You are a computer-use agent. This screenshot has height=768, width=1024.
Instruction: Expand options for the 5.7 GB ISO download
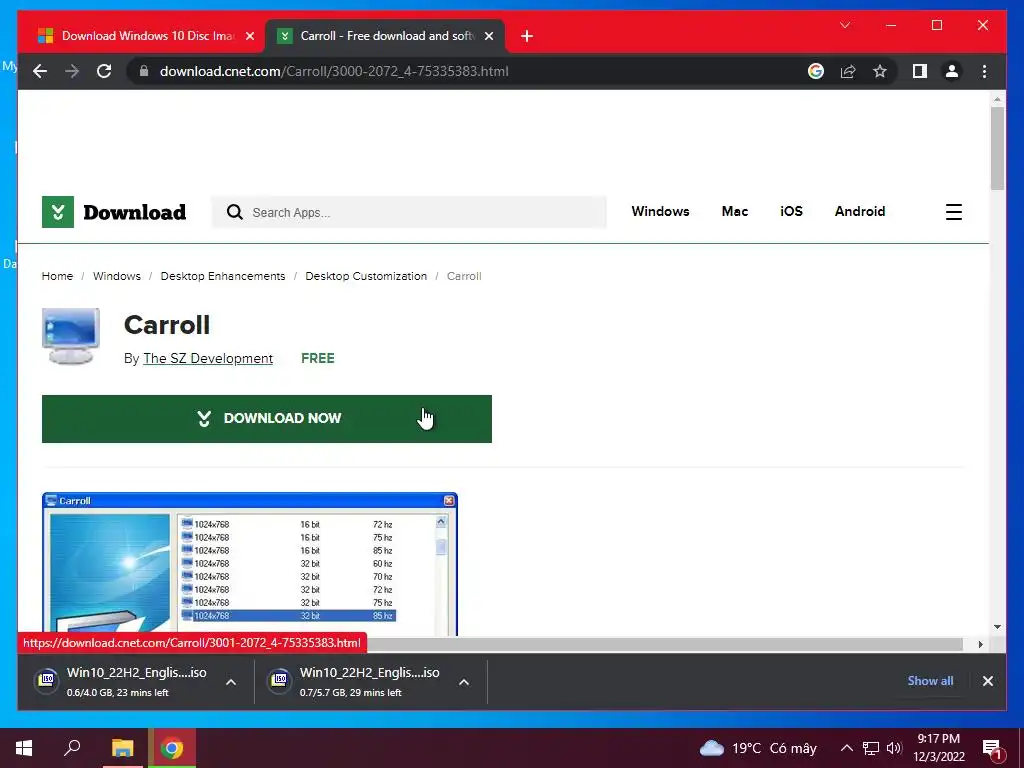(464, 682)
